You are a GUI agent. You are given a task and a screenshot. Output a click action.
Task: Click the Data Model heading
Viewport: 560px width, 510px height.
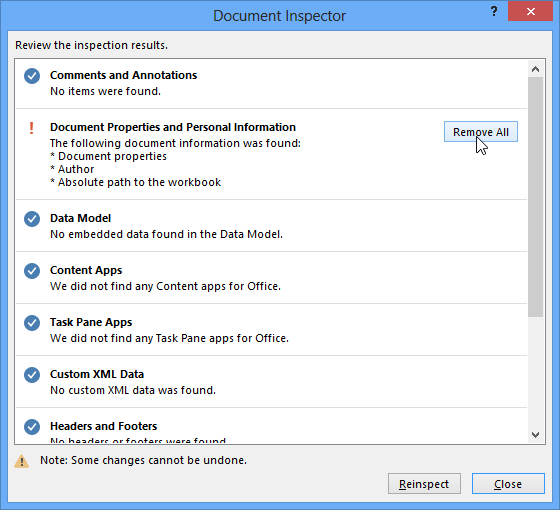pos(80,218)
